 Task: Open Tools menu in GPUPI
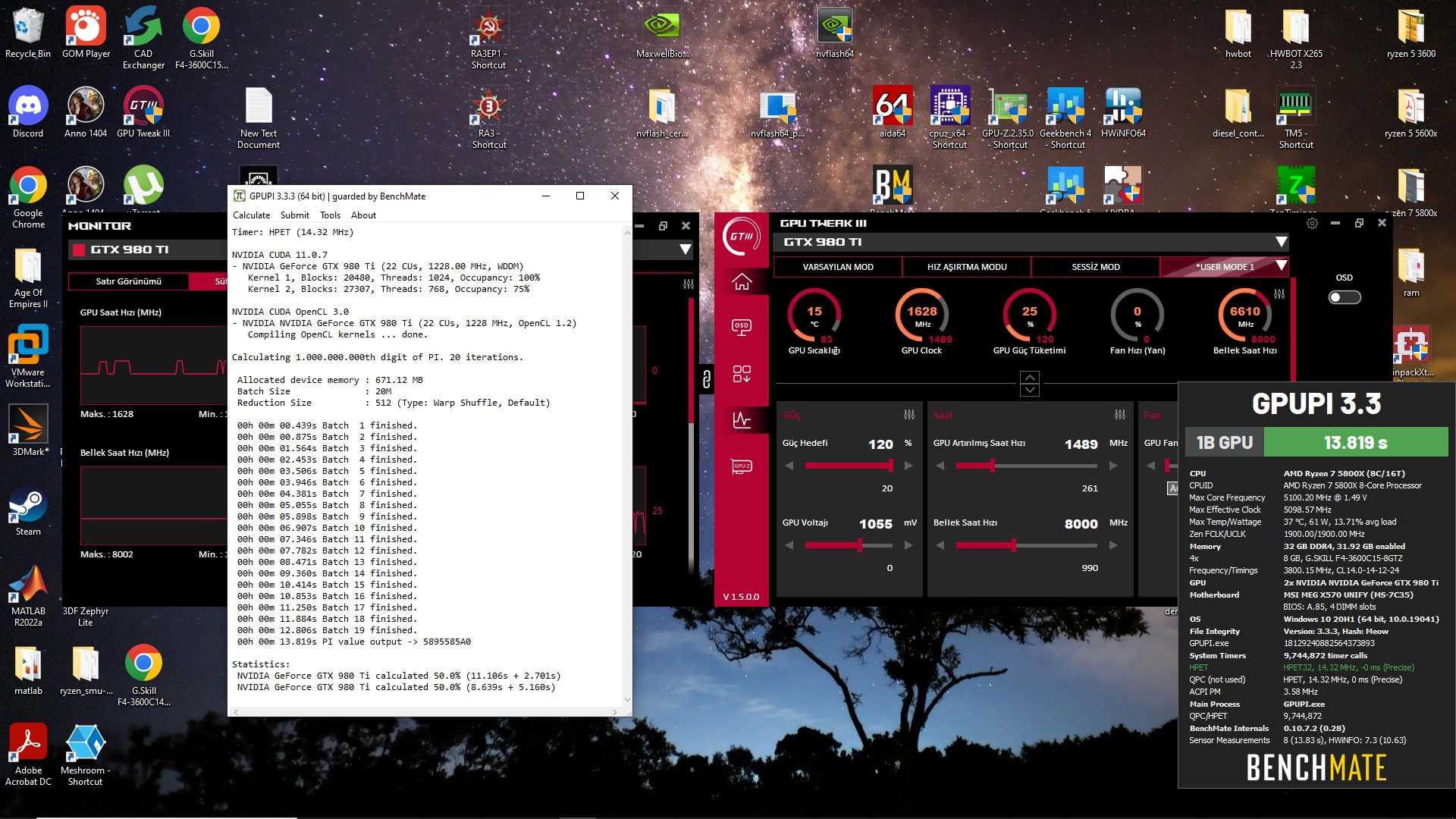[330, 215]
